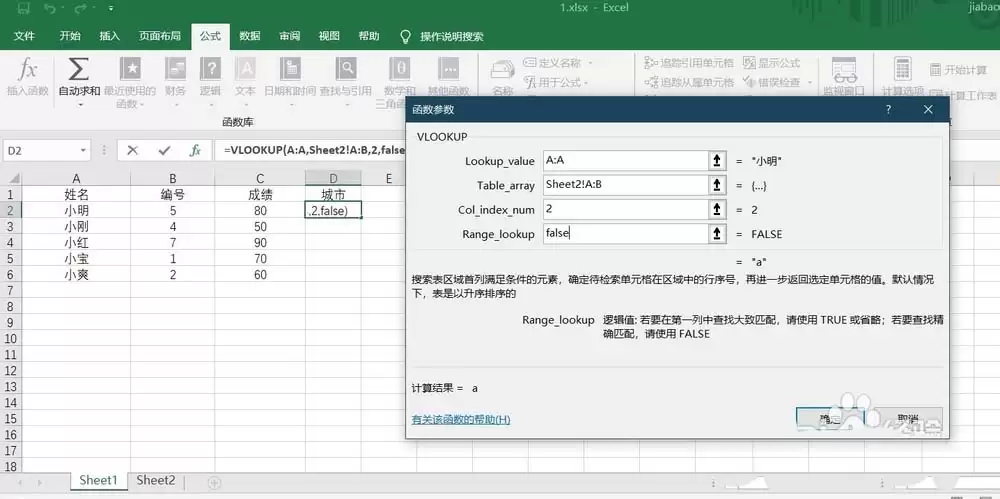This screenshot has height=499, width=1000.
Task: Click the AutoSum sigma icon
Action: click(78, 69)
